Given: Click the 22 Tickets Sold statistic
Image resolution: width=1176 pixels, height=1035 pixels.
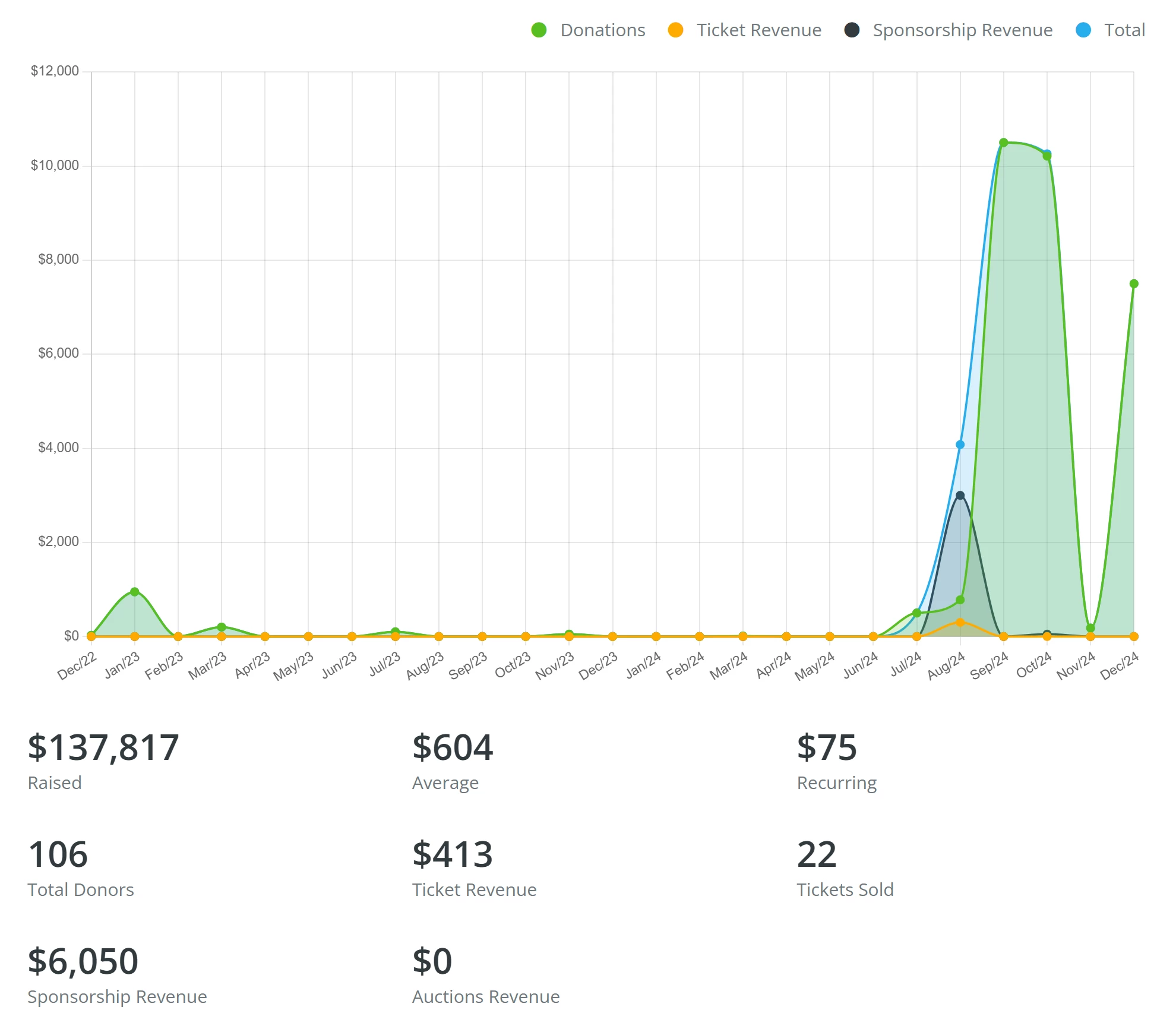Looking at the screenshot, I should pos(817,854).
